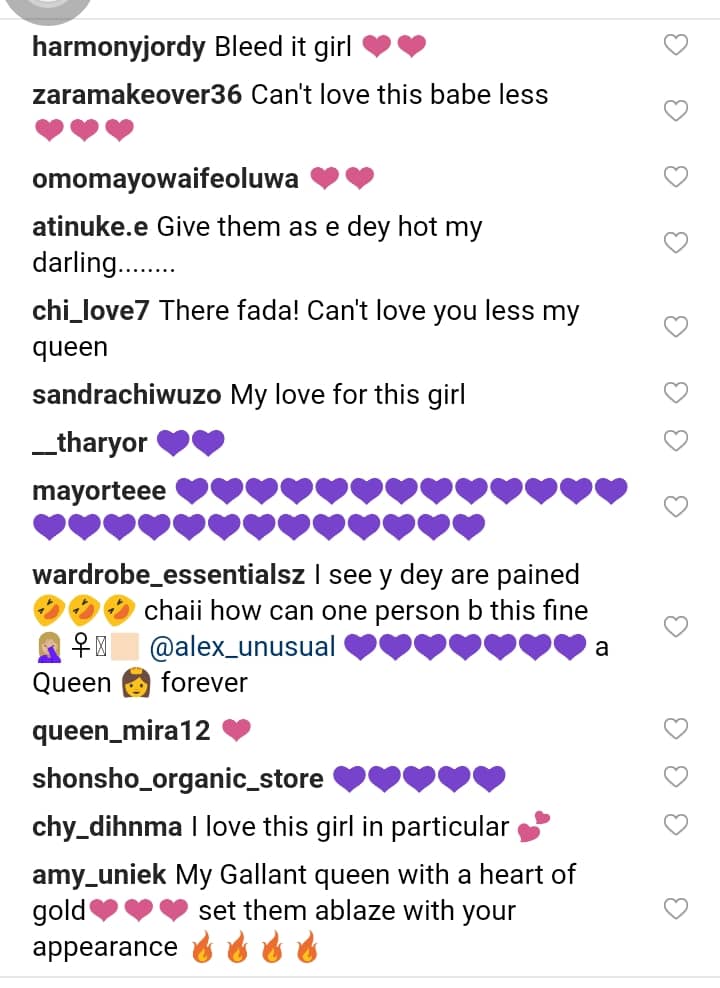Like sandrachiwuzo's comment
This screenshot has height=988, width=720.
pyautogui.click(x=677, y=393)
